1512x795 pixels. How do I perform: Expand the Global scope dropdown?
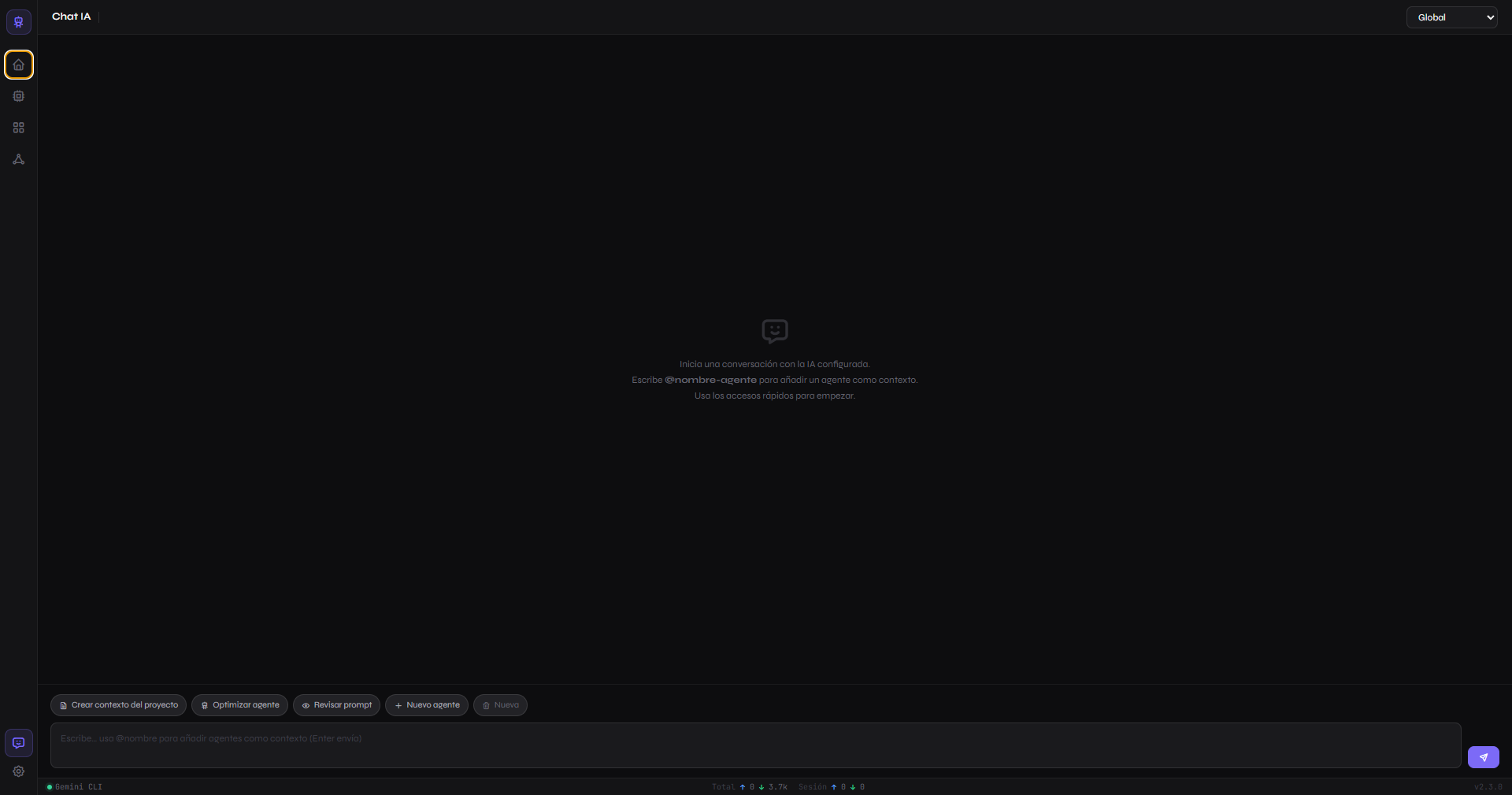coord(1451,17)
